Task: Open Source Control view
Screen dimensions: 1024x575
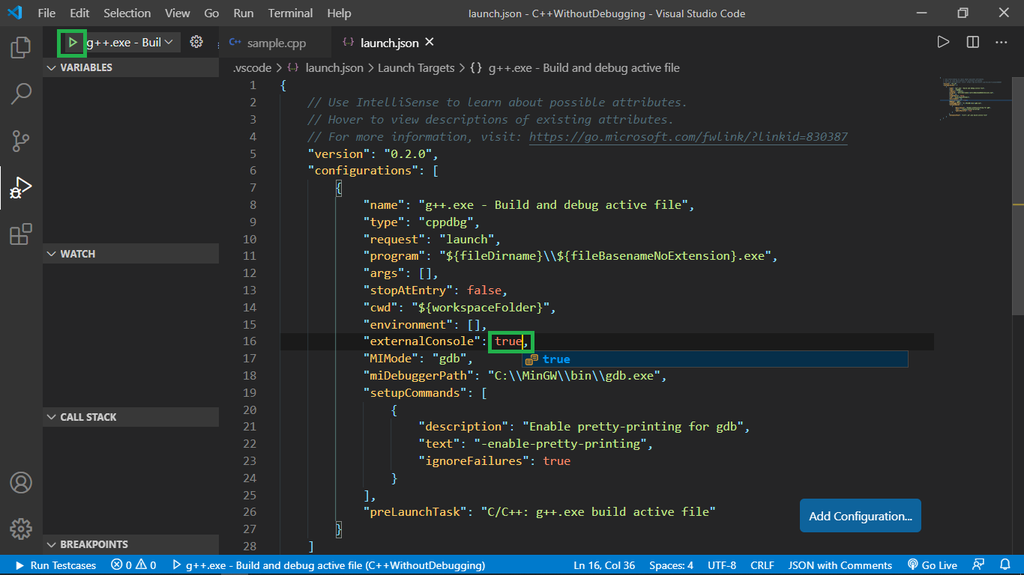Action: 21,140
